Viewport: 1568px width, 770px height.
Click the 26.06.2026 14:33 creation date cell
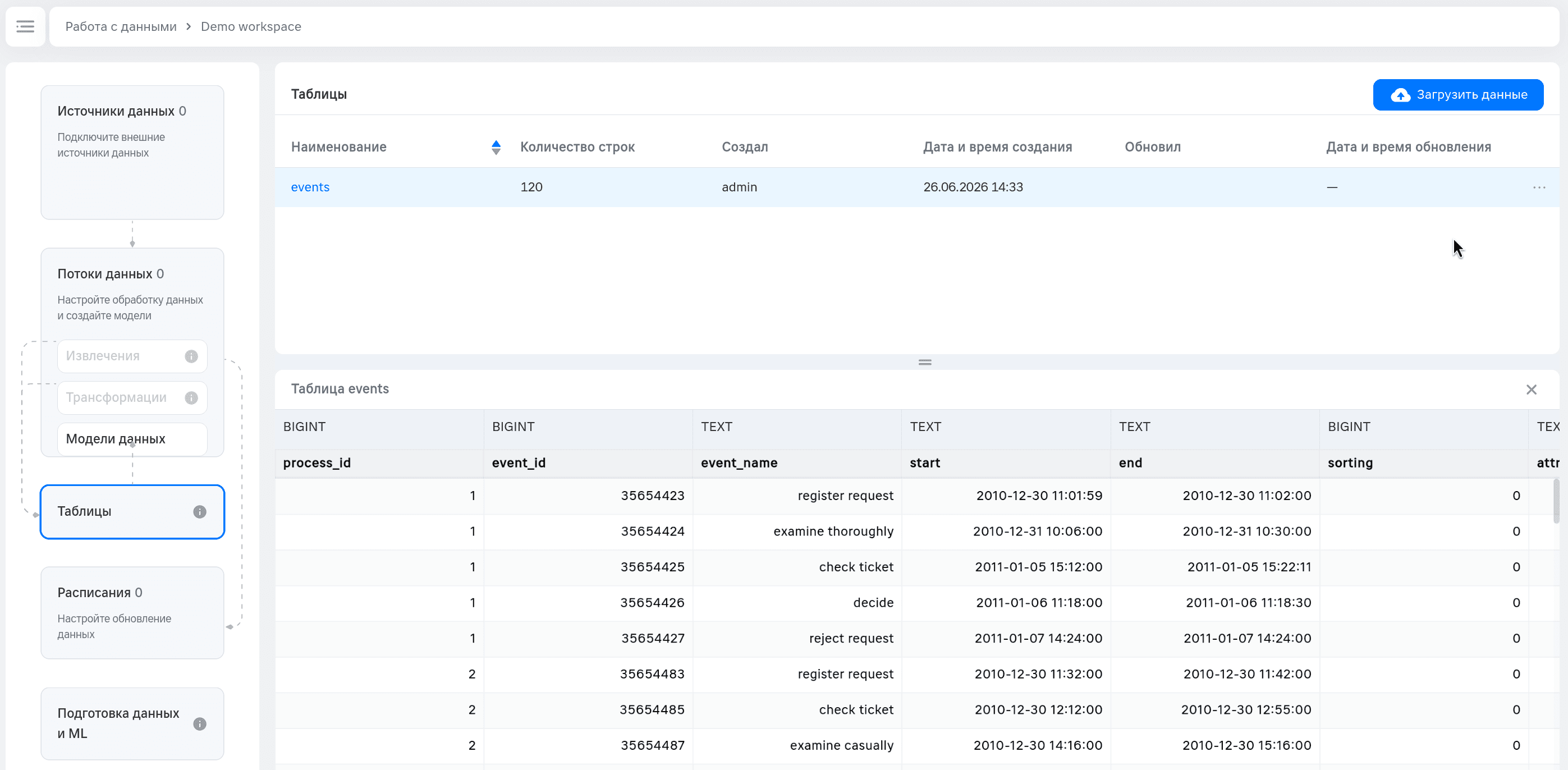click(x=973, y=187)
